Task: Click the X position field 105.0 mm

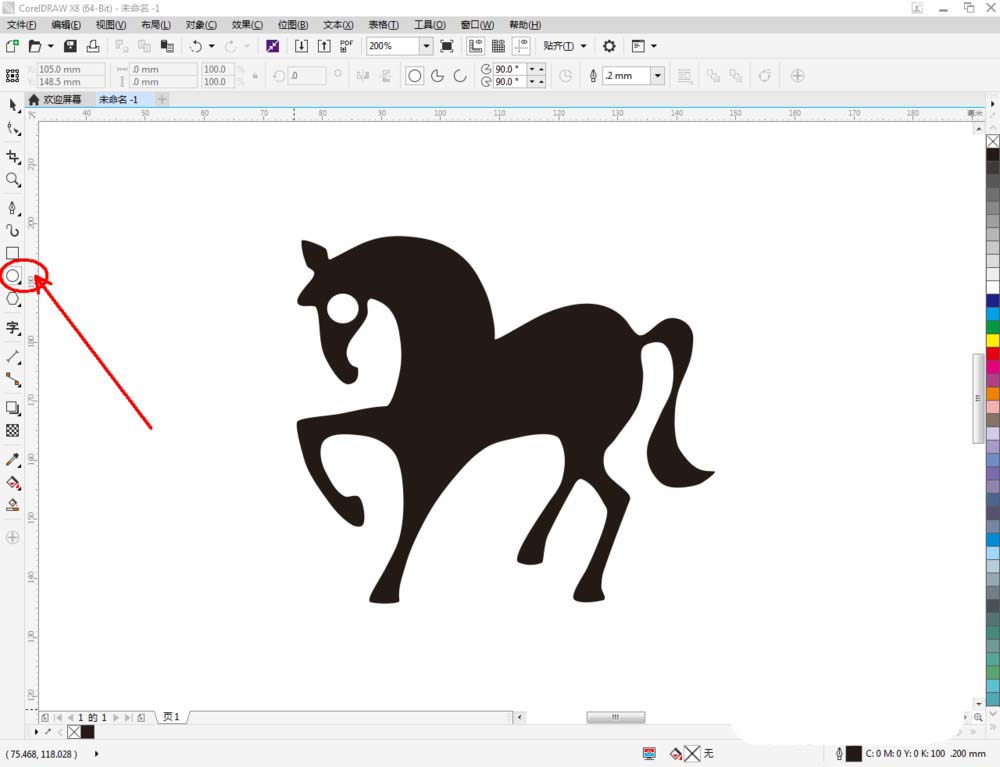Action: coord(70,69)
